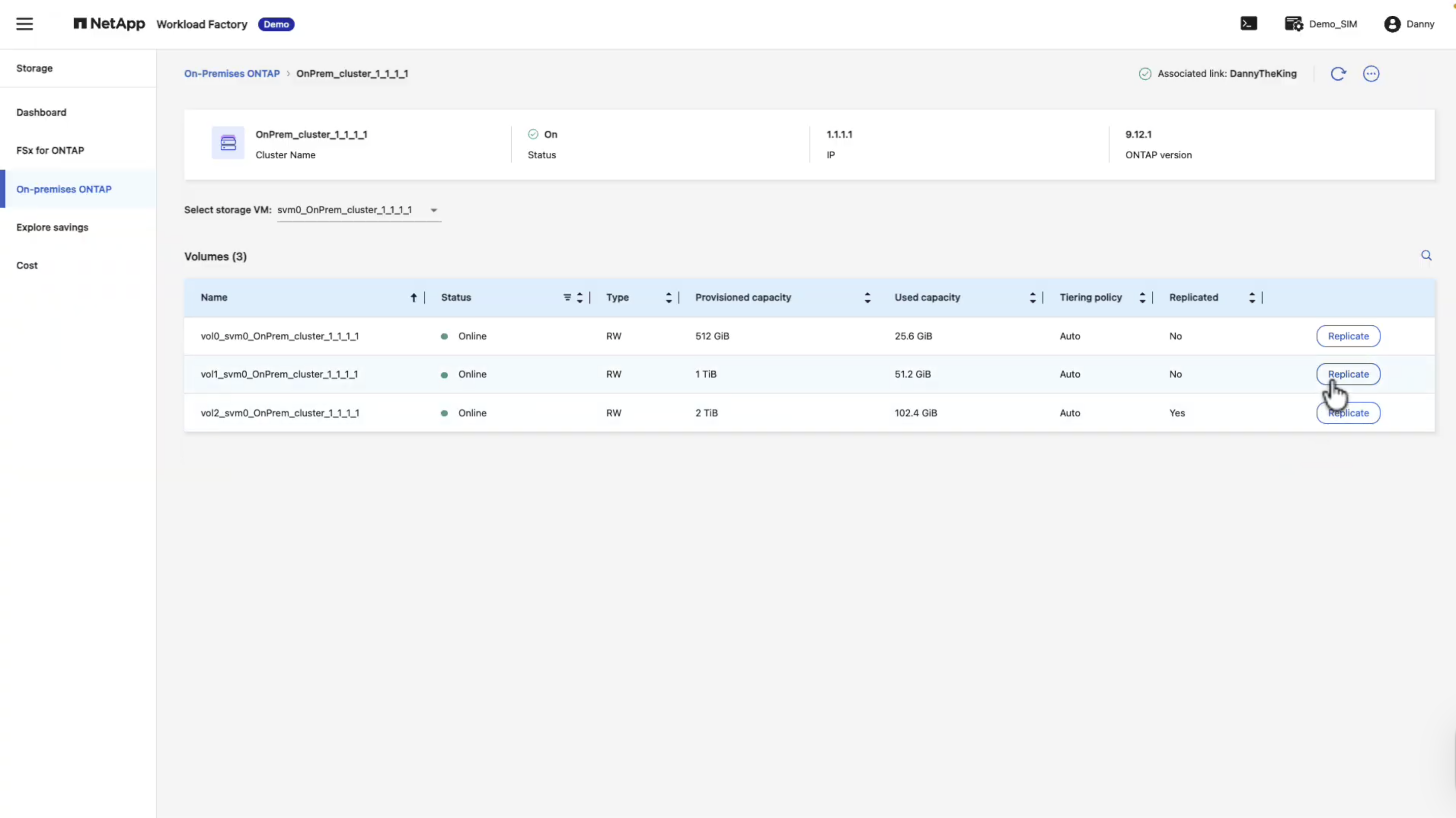Open Explore savings in sidebar
Viewport: 1456px width, 818px height.
coord(52,227)
